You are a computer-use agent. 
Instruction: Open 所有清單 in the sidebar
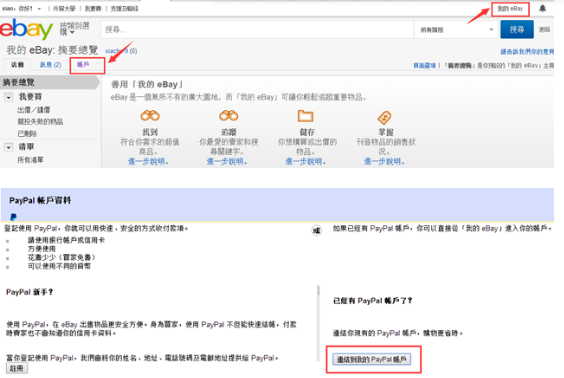(30, 160)
